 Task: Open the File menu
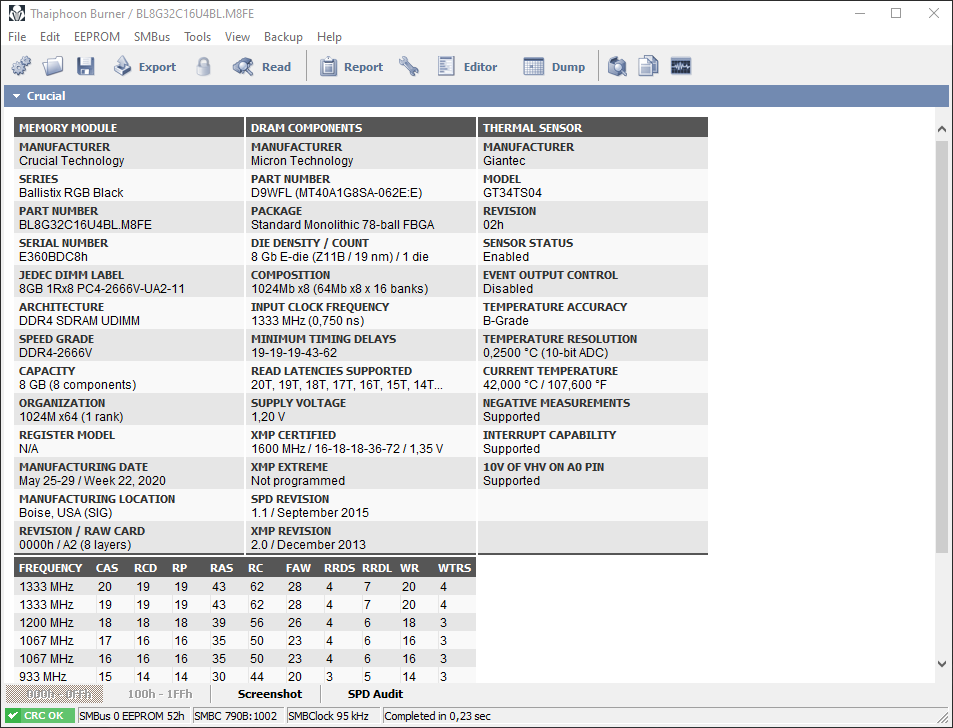click(17, 37)
